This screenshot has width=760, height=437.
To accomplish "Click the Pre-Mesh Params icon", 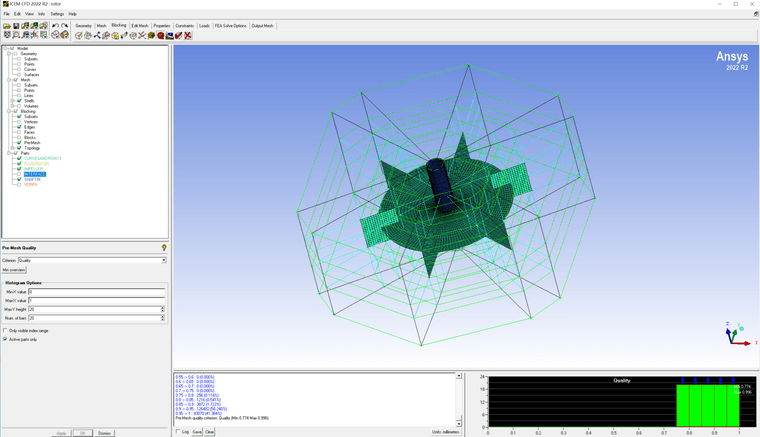I will (151, 35).
